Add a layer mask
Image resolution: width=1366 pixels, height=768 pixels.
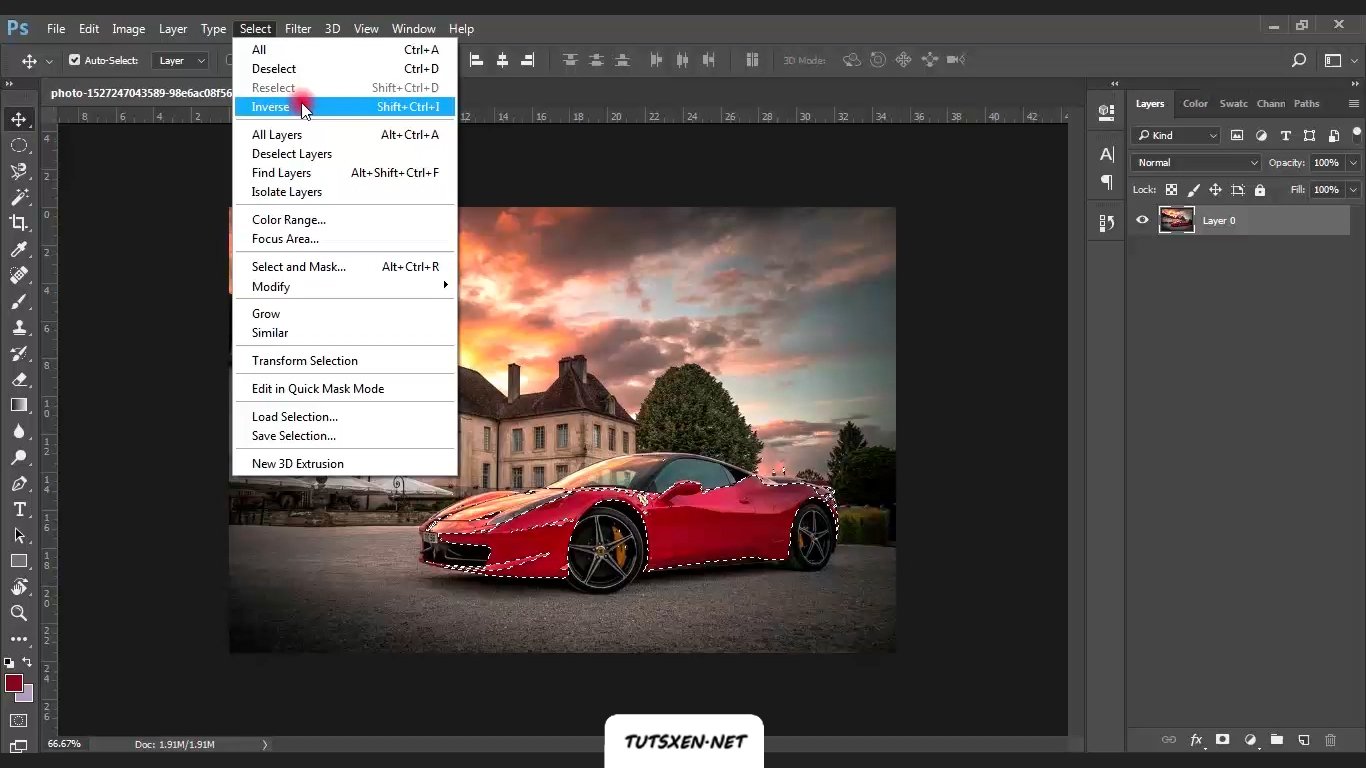[x=1222, y=740]
